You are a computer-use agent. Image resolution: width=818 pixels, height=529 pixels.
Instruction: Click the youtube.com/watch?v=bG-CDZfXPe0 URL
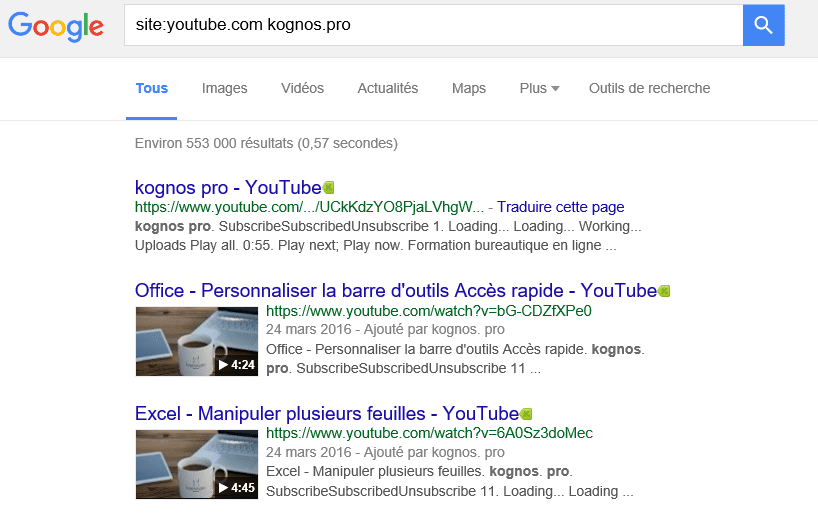tap(429, 311)
